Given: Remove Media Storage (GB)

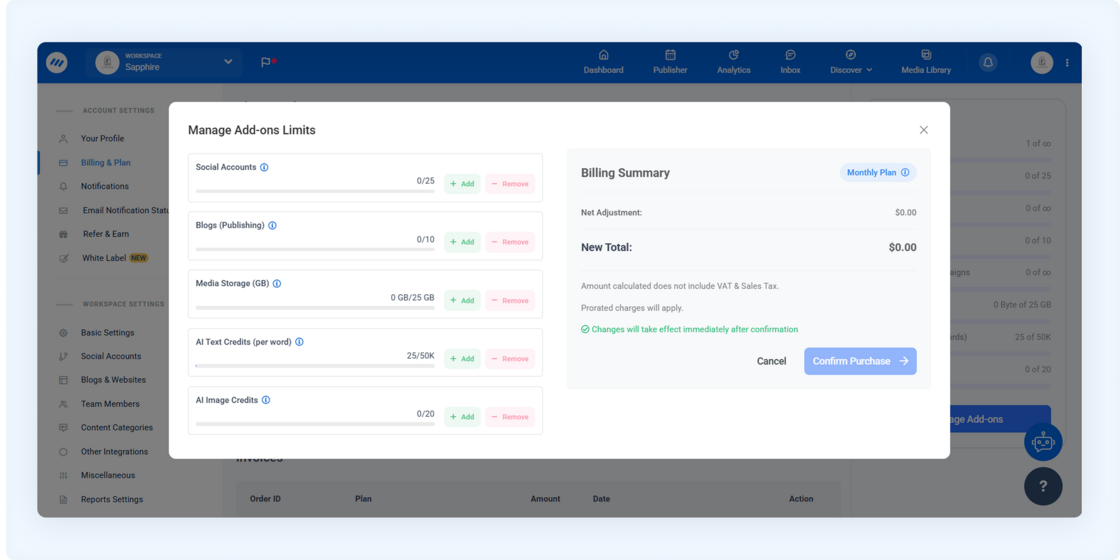Looking at the screenshot, I should tap(510, 301).
